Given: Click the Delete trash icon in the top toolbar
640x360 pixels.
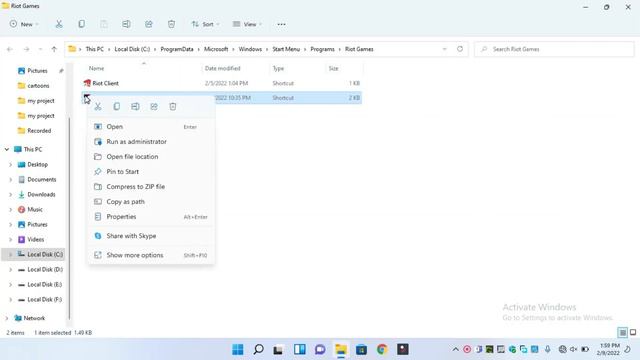Looking at the screenshot, I should point(171,24).
